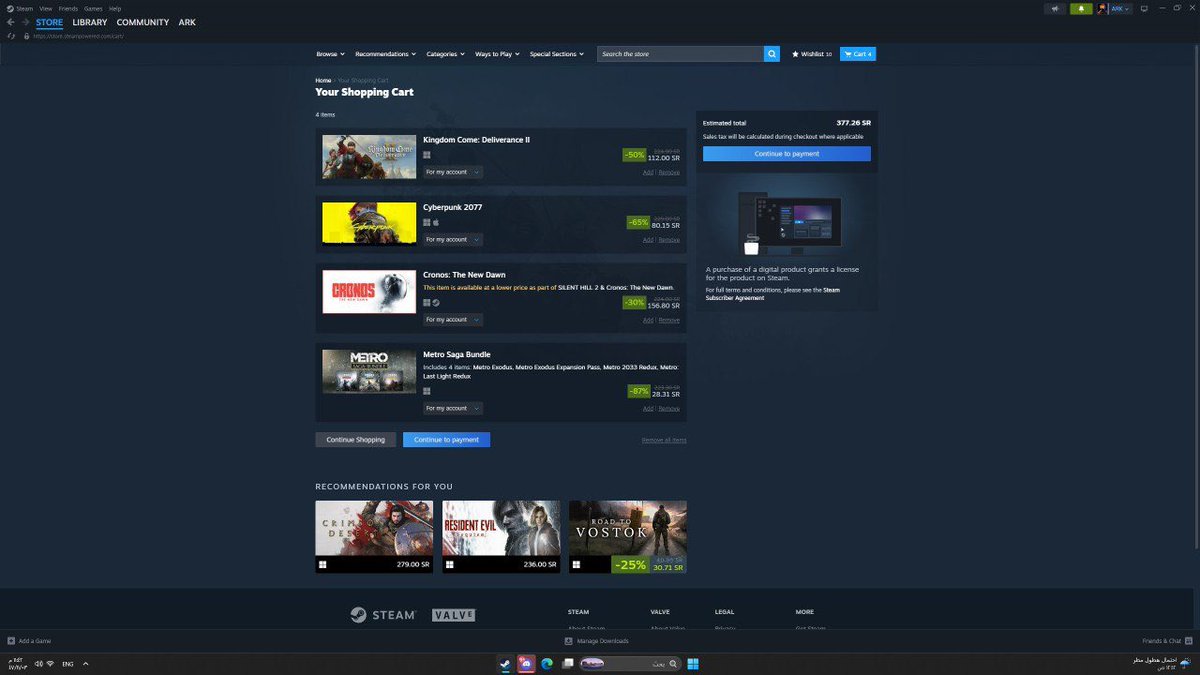Open the Cyberpunk 2077 thumbnail
Viewport: 1200px width, 675px height.
click(x=369, y=223)
